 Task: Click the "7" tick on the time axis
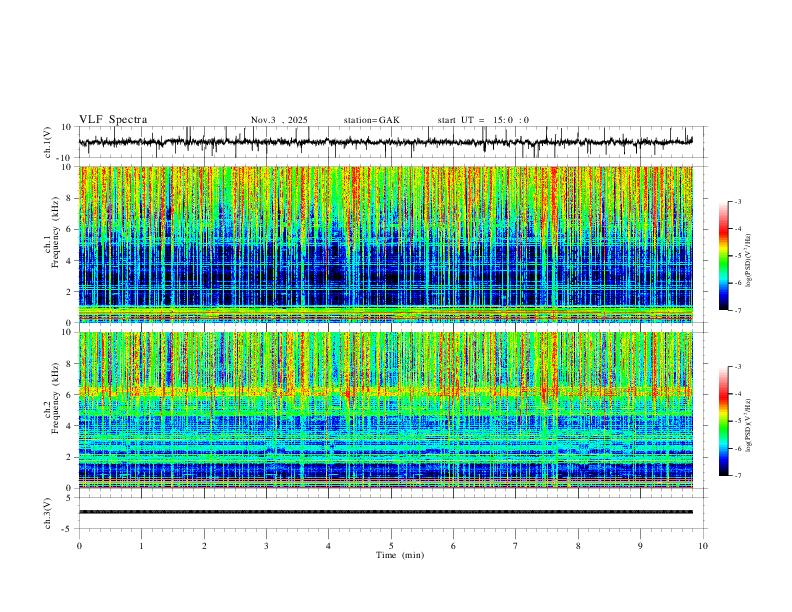pos(516,546)
